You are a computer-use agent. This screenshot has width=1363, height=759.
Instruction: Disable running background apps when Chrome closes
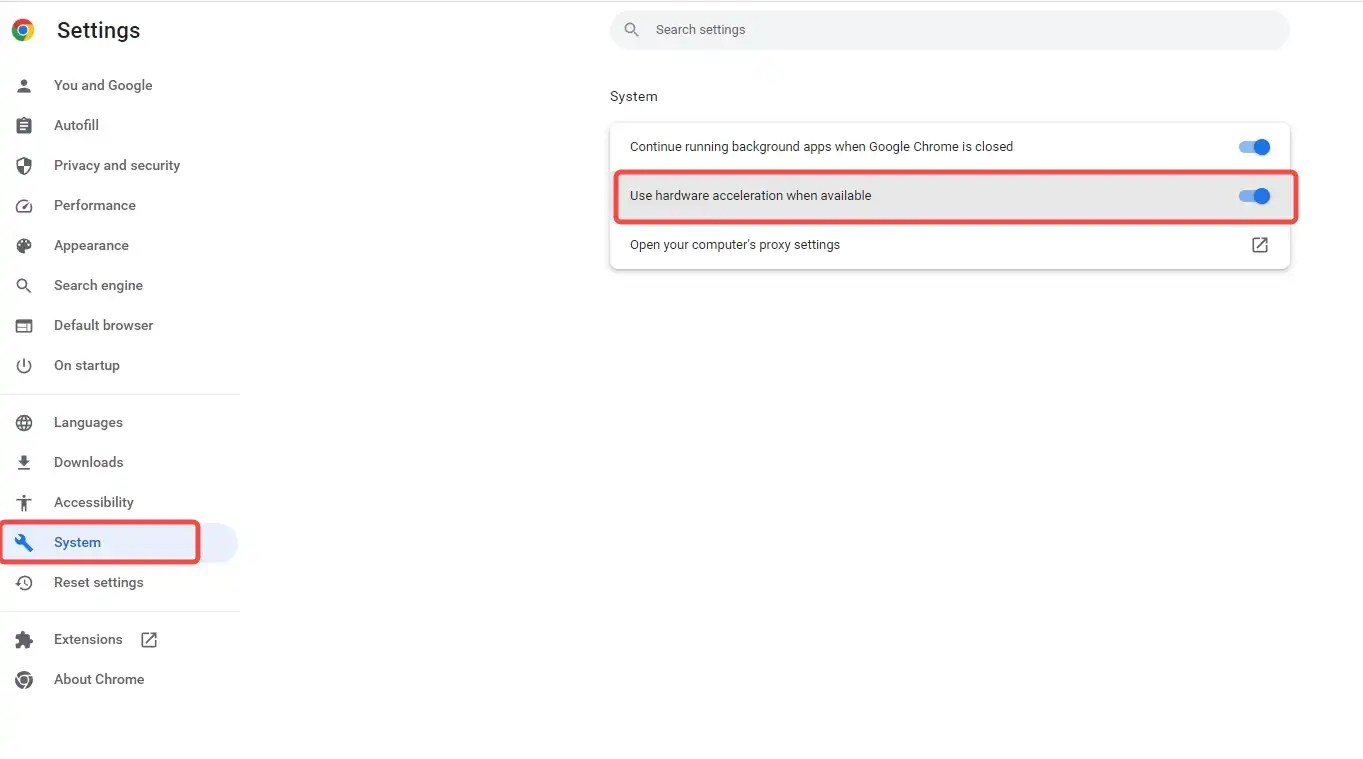pyautogui.click(x=1253, y=146)
